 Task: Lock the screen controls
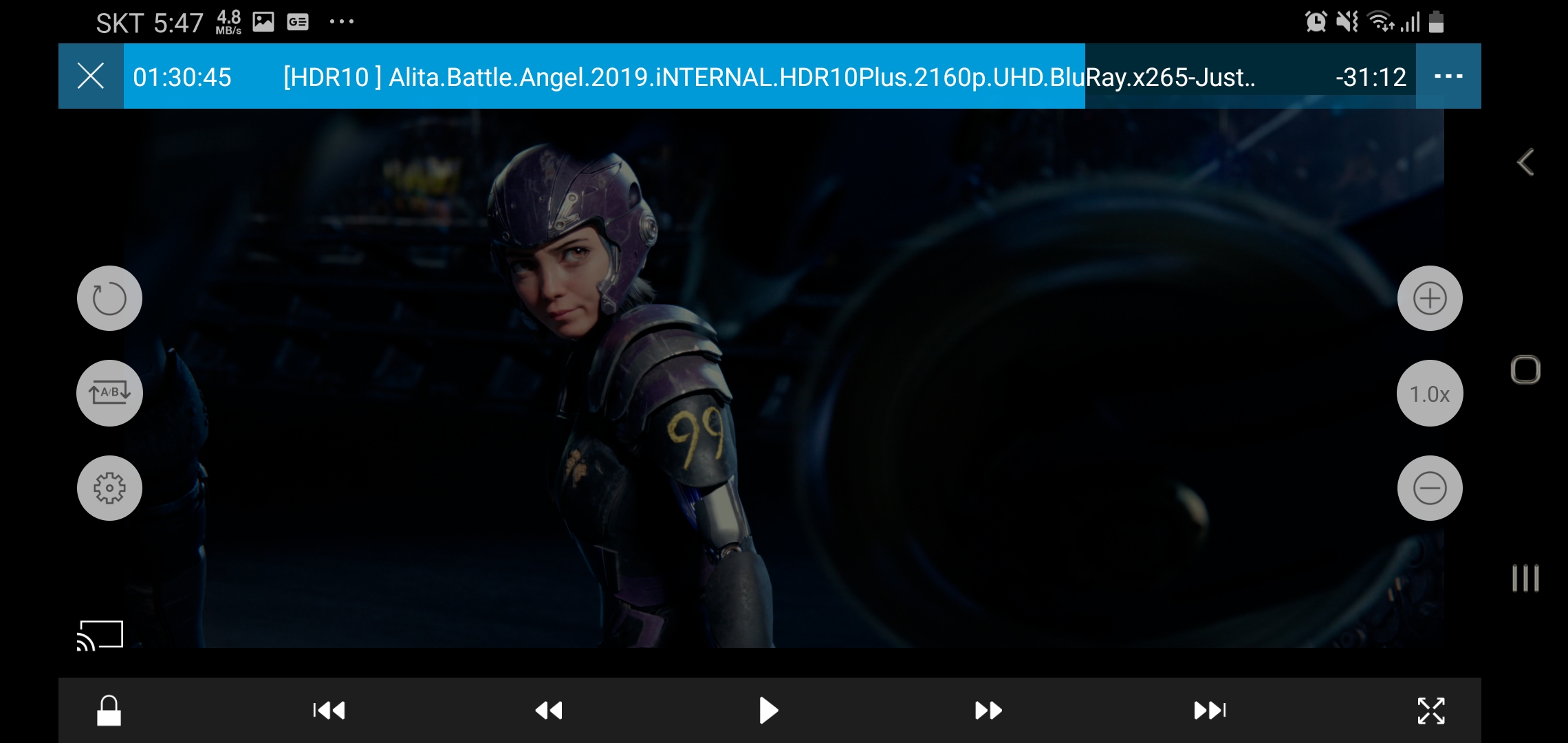click(x=109, y=710)
